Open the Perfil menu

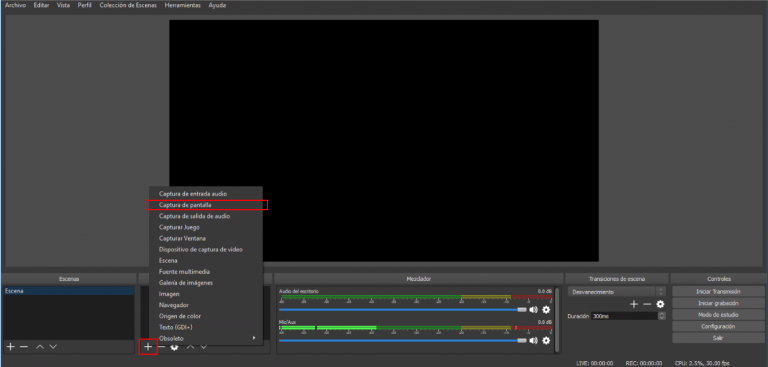(84, 5)
